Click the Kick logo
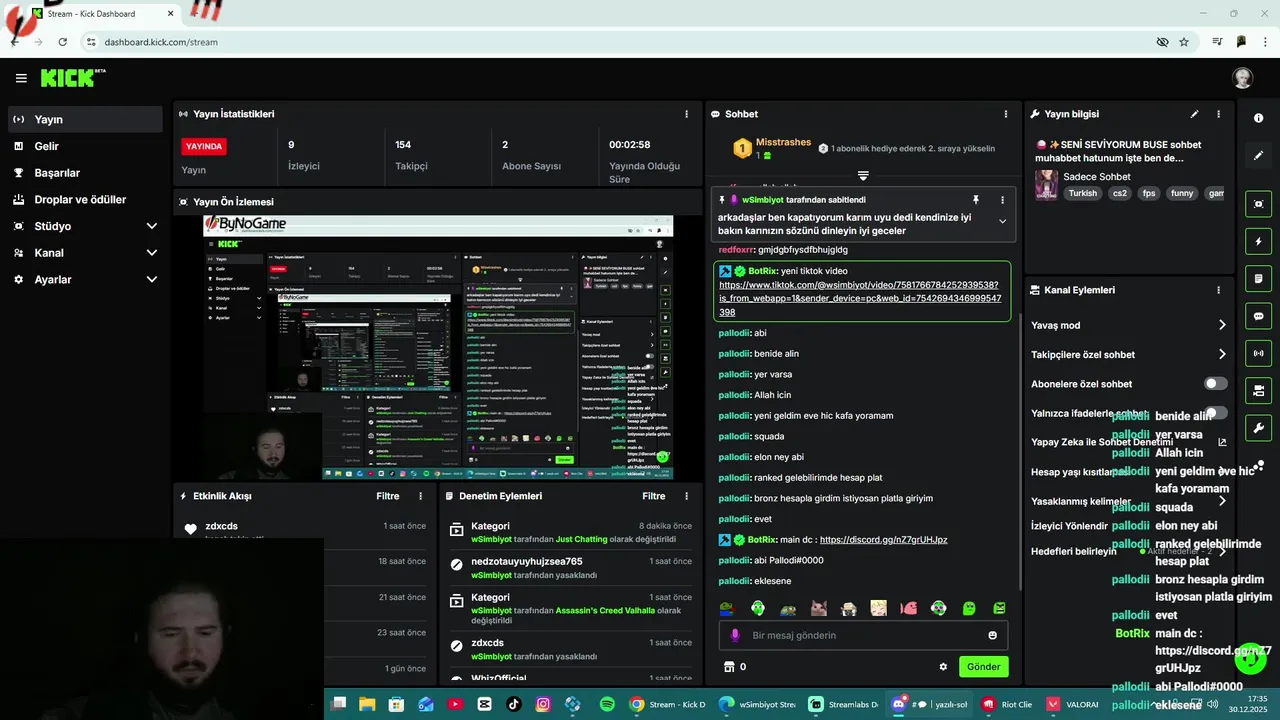This screenshot has height=720, width=1280. (x=72, y=78)
